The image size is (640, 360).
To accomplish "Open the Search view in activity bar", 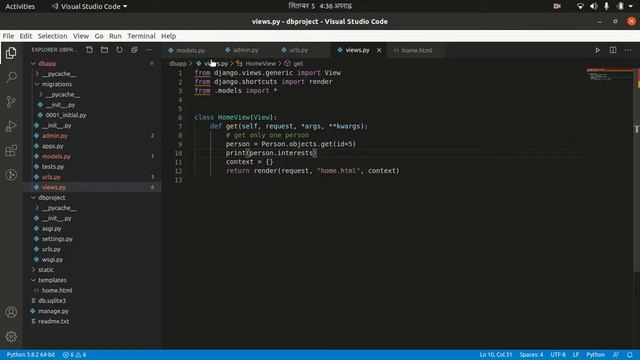I will [x=11, y=77].
